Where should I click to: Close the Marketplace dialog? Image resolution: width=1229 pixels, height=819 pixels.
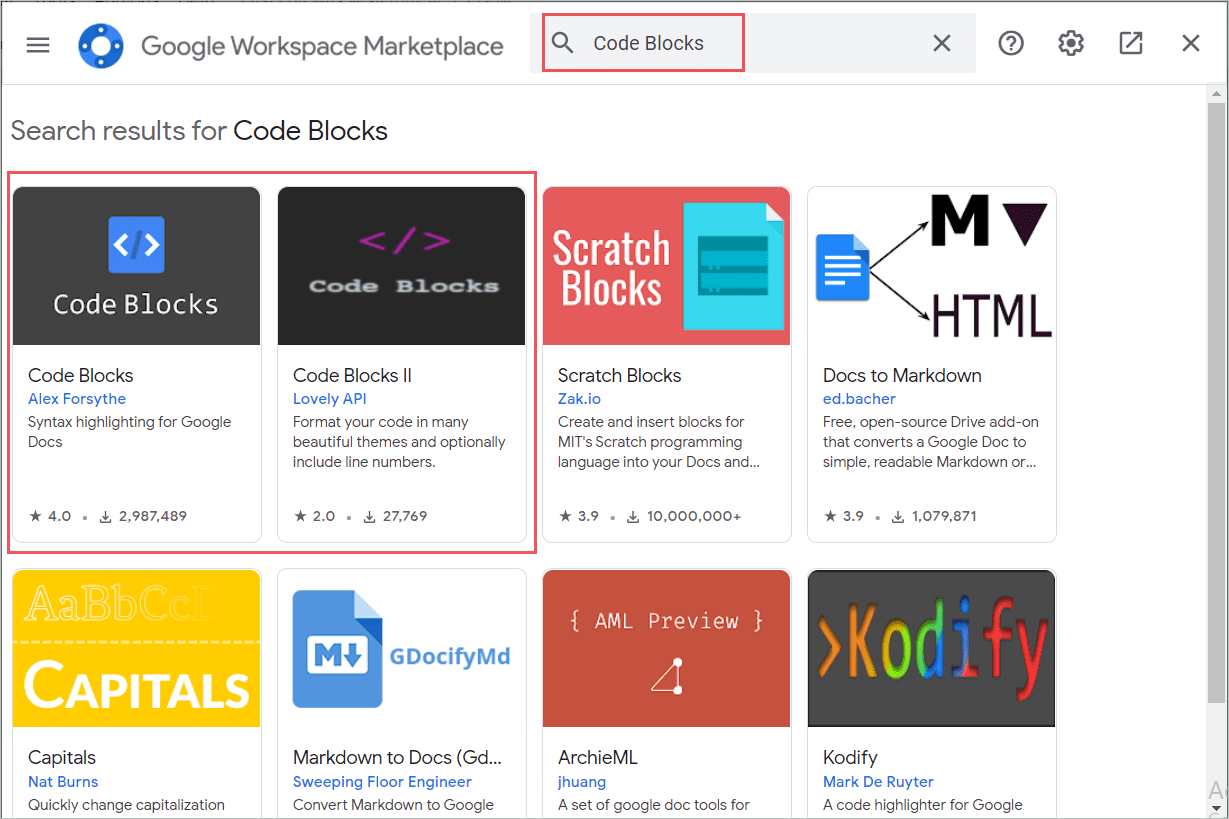coord(1190,43)
